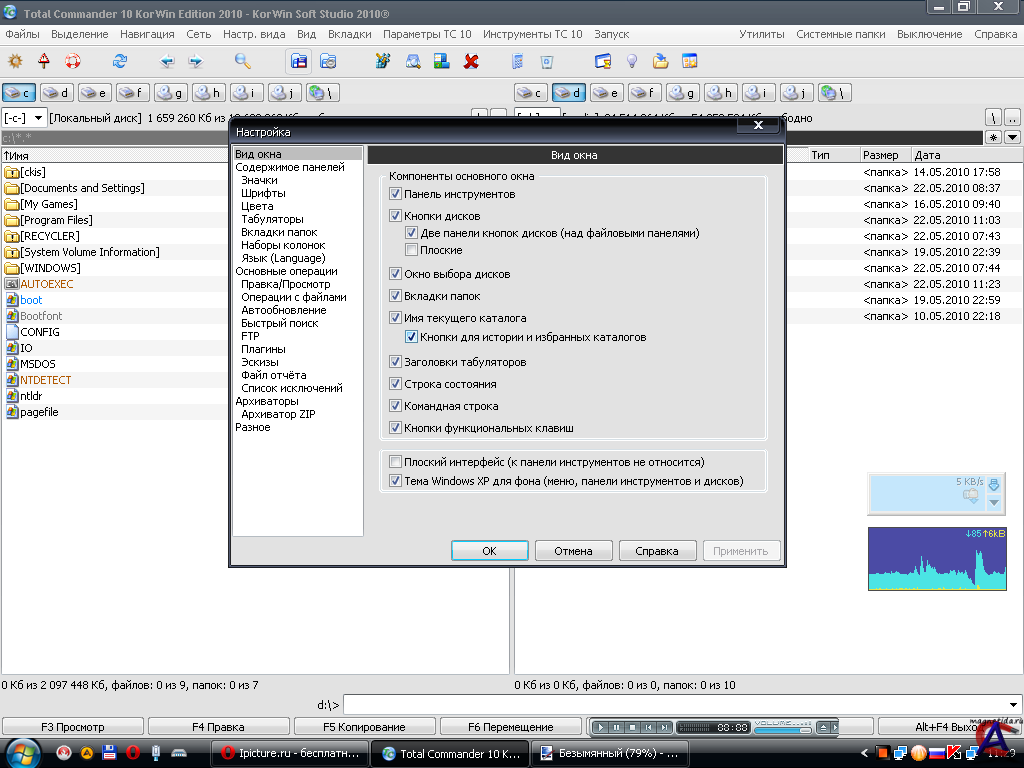
Task: Uncheck the 'Панель инструментов' checkbox
Action: coord(396,194)
